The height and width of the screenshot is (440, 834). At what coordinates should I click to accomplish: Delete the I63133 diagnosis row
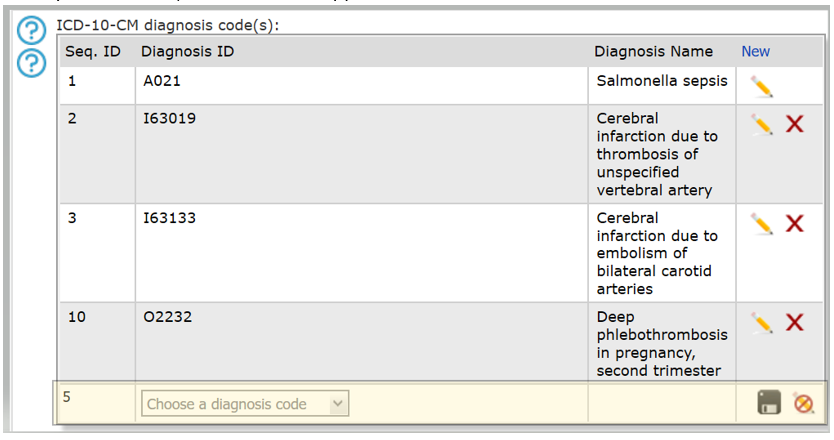click(x=795, y=223)
